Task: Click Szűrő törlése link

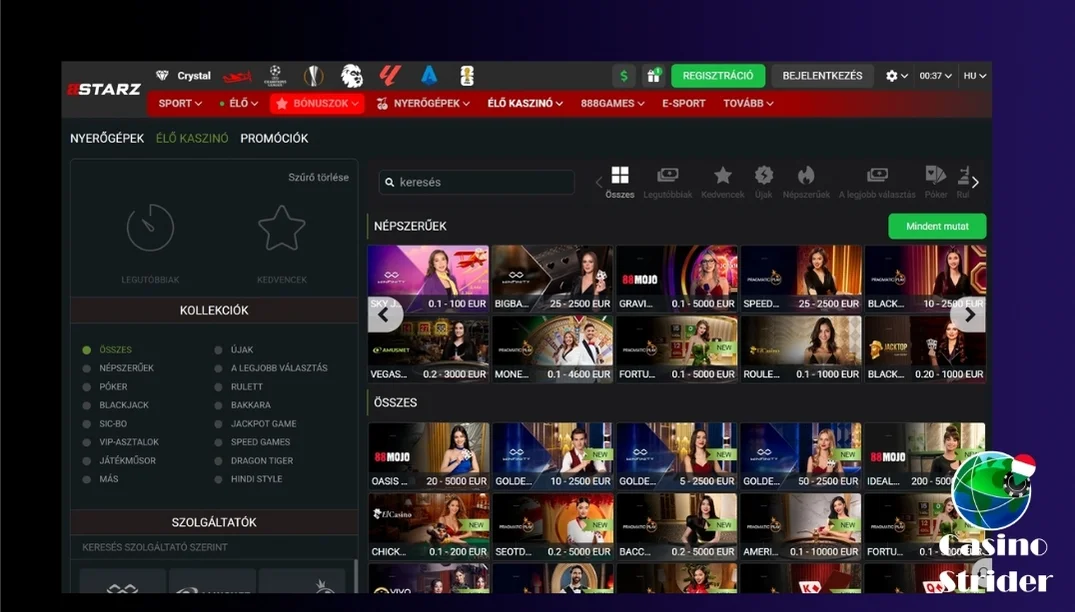Action: pos(318,178)
